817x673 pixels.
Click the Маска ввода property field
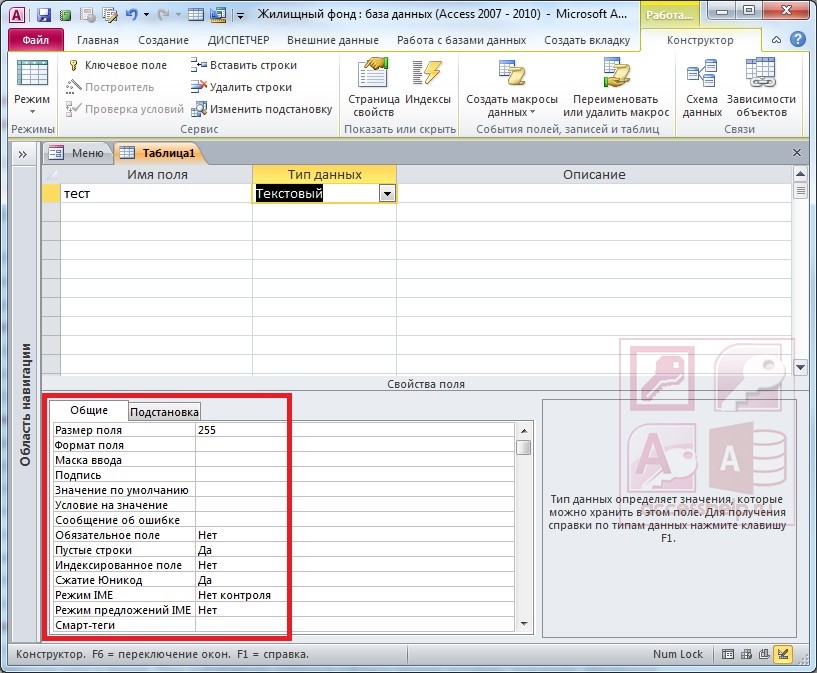pyautogui.click(x=355, y=460)
